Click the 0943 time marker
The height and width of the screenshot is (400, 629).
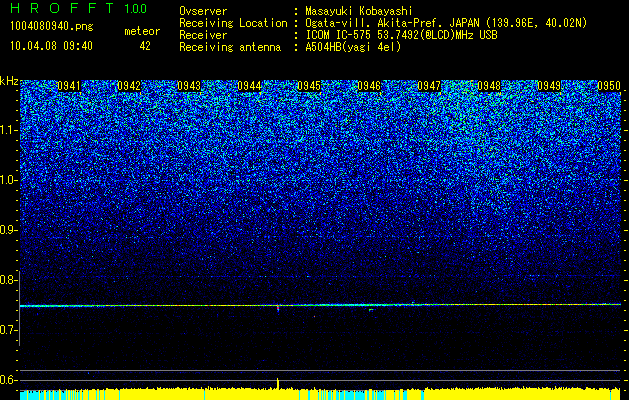(189, 86)
